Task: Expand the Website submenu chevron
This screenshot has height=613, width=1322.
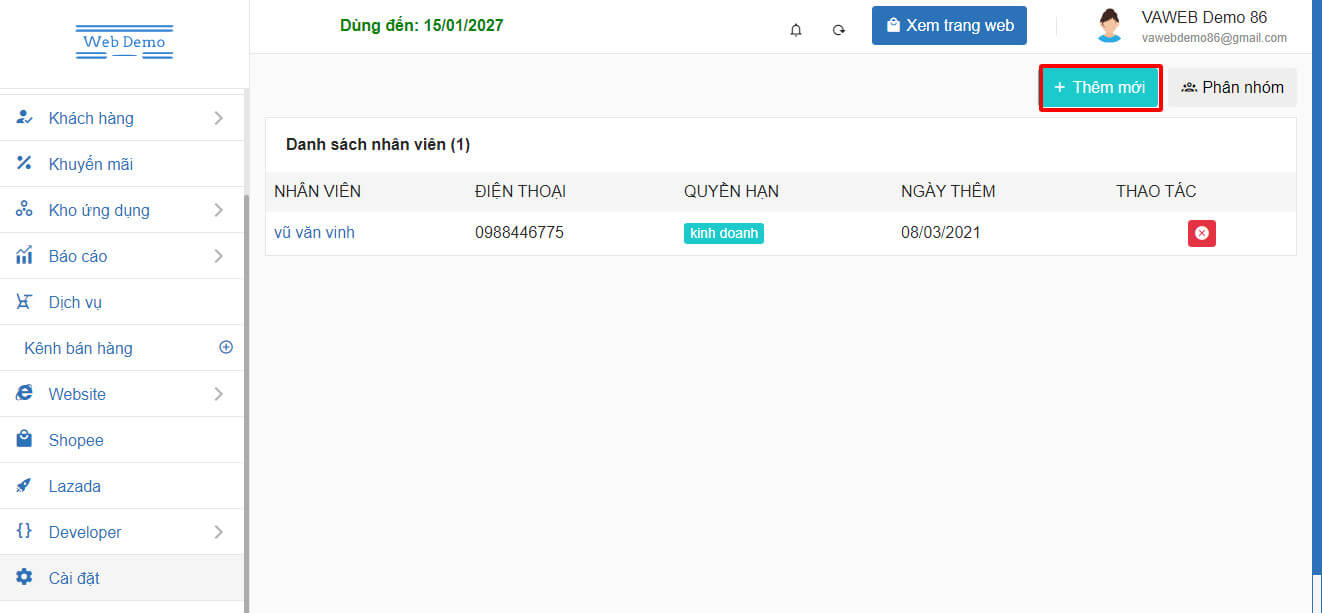Action: [x=218, y=394]
